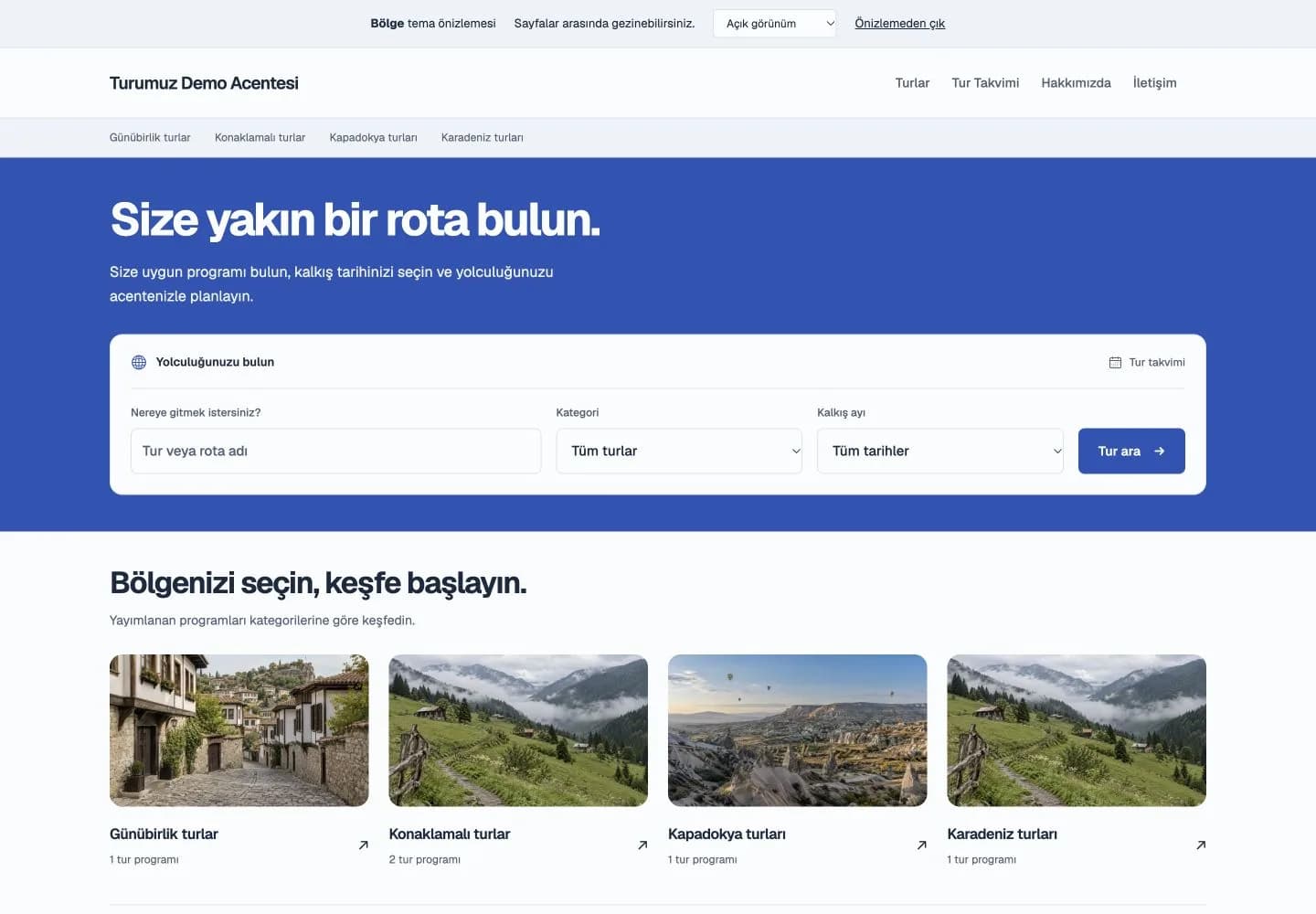Click the arrow icon on Günübirlik turlar card
This screenshot has height=914, width=1316.
coord(364,845)
